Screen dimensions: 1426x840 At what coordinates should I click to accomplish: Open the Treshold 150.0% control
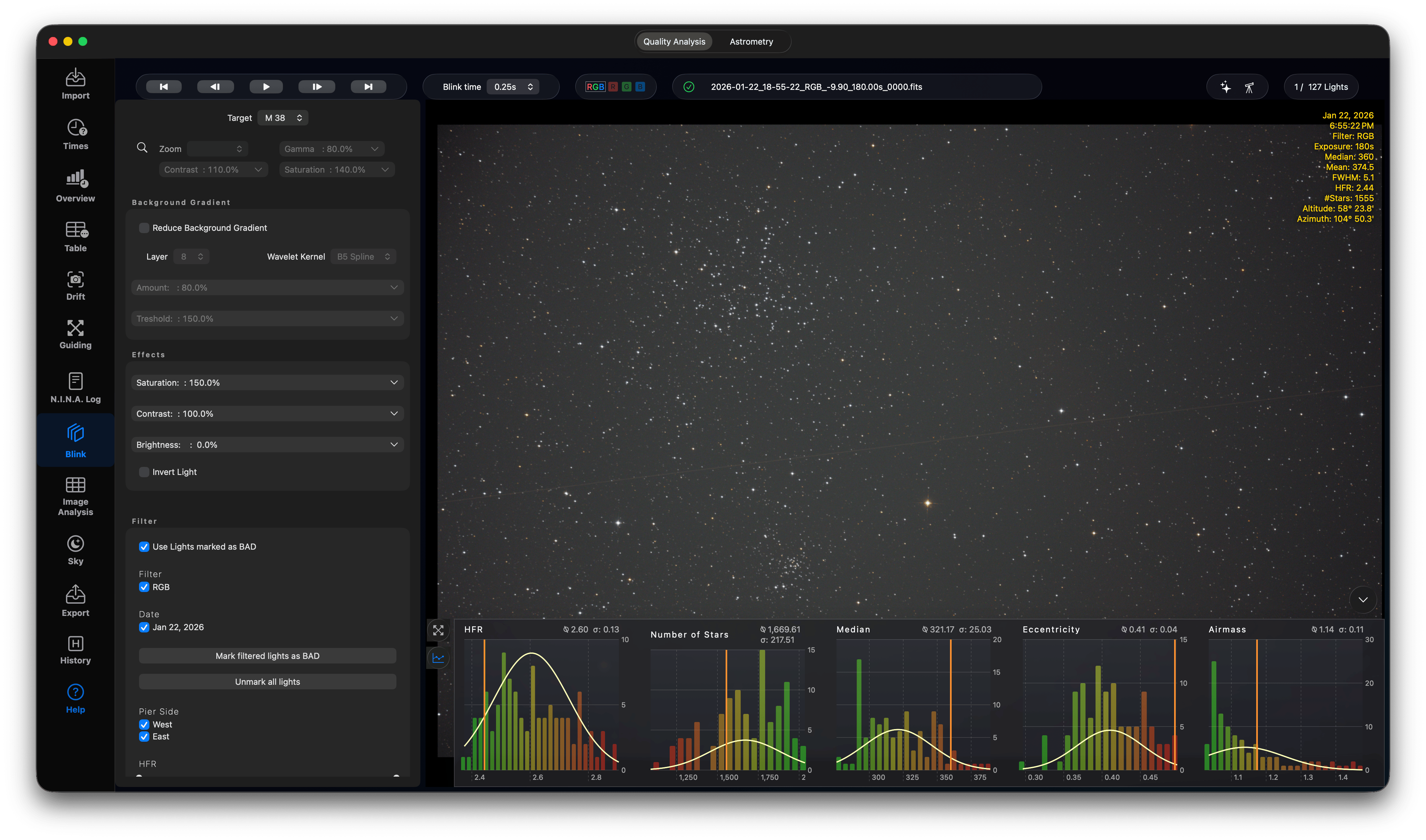coord(267,318)
